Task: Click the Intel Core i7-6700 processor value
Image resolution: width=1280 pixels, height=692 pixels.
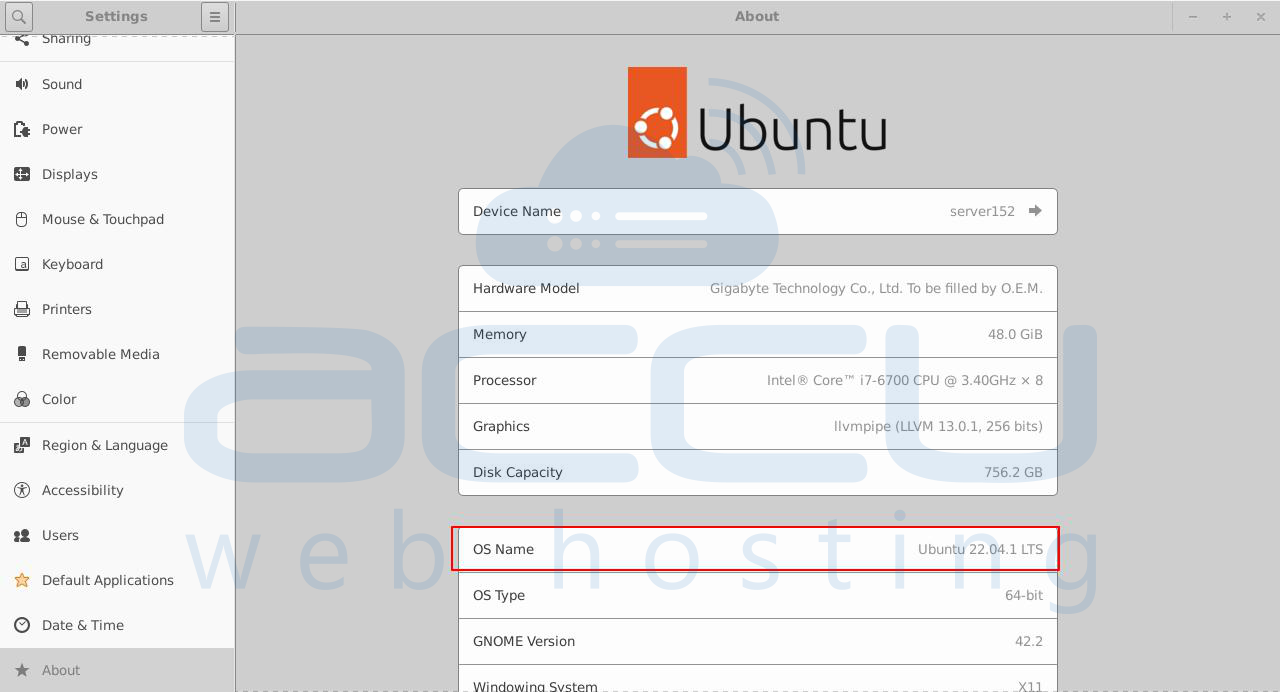Action: [x=905, y=380]
